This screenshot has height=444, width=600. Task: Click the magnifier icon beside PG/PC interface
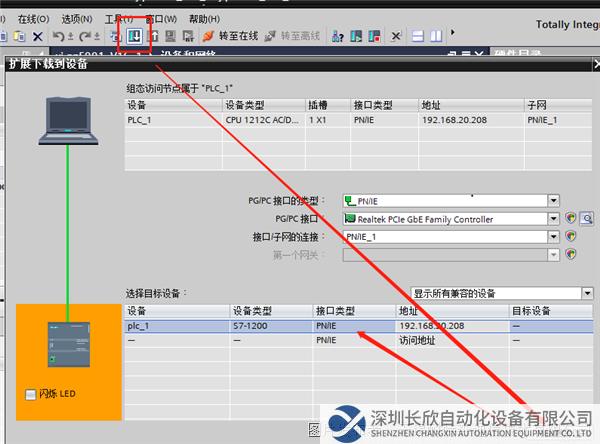586,219
